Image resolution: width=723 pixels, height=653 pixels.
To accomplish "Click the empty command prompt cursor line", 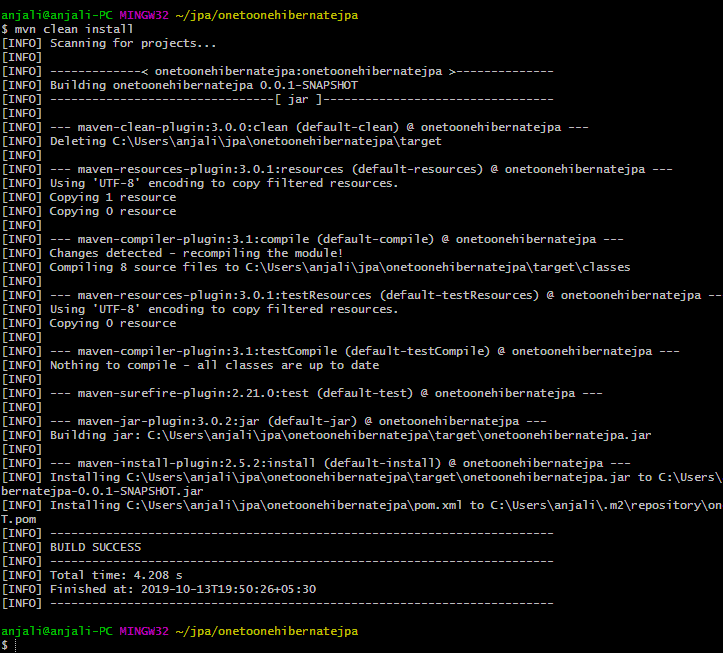I will (16, 646).
